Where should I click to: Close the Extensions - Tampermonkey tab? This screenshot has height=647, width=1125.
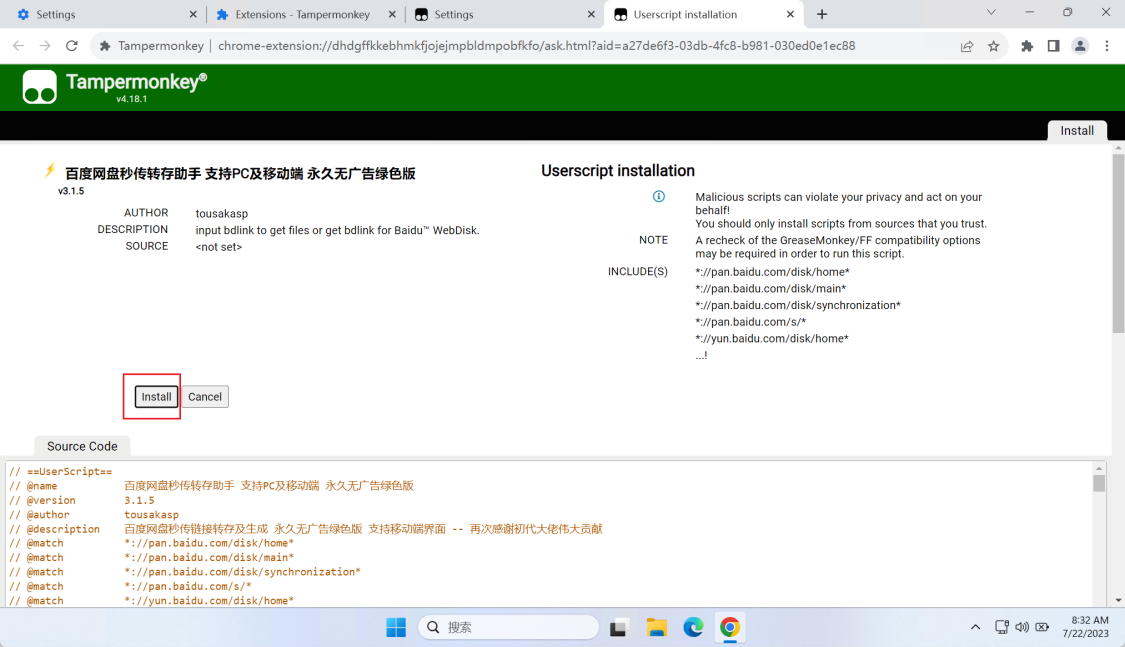click(392, 14)
